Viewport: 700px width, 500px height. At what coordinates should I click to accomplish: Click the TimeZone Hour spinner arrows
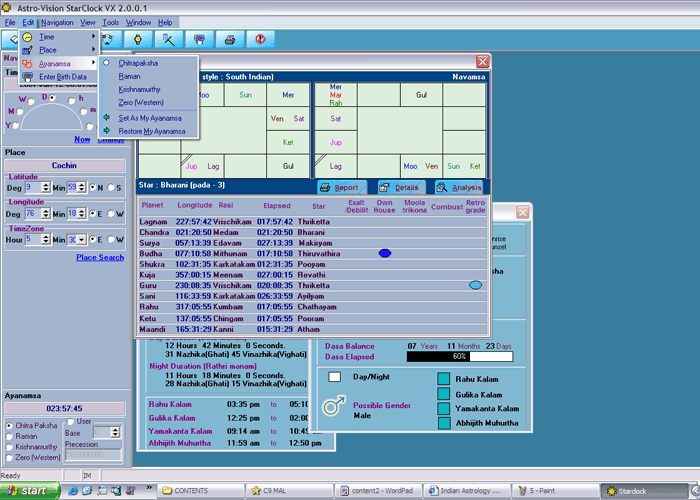(x=46, y=240)
